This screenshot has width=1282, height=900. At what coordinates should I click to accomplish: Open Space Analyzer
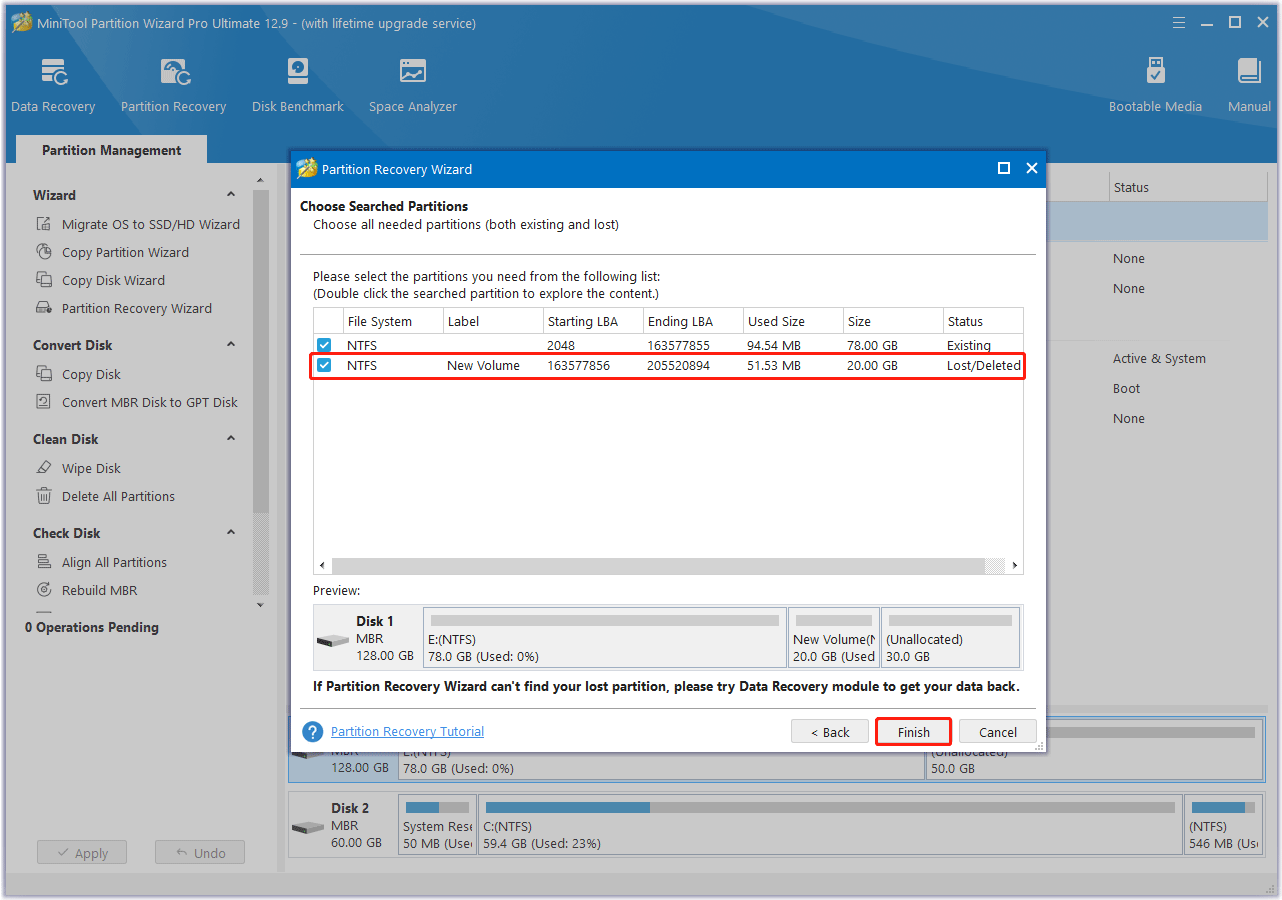click(412, 84)
